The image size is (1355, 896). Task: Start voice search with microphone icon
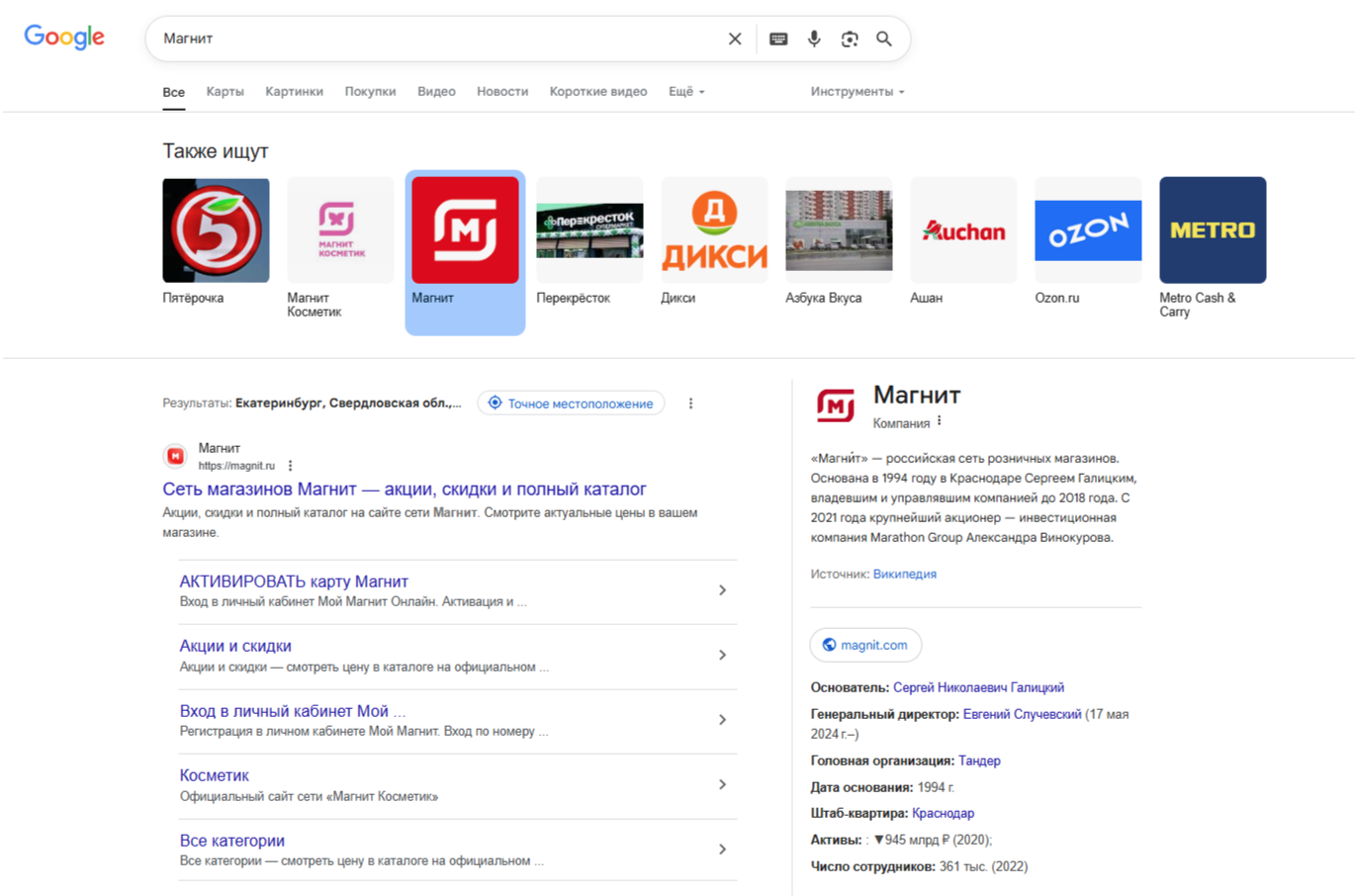[x=814, y=39]
